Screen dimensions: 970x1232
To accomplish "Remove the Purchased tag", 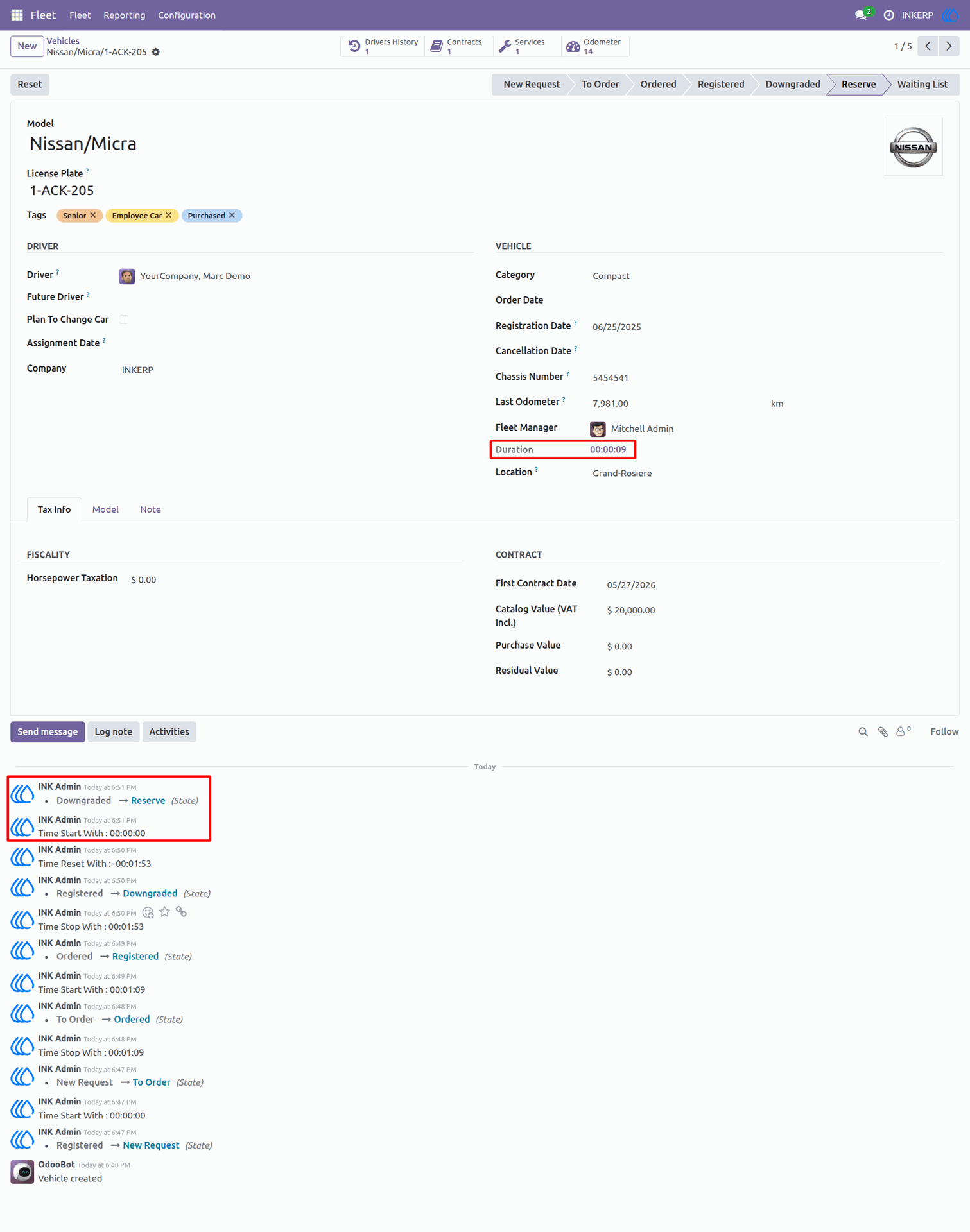I will click(x=232, y=216).
